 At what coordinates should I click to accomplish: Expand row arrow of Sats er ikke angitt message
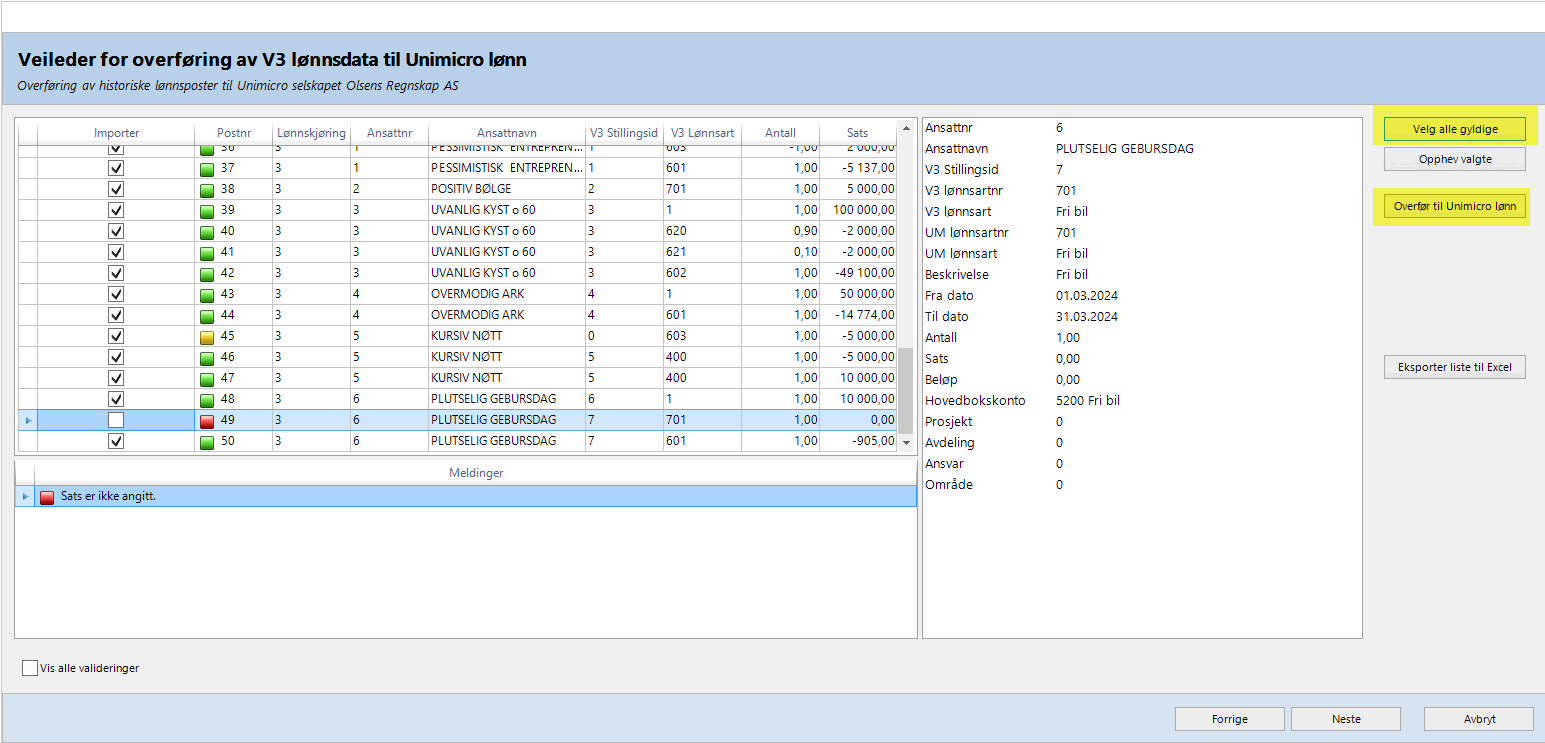pyautogui.click(x=26, y=496)
